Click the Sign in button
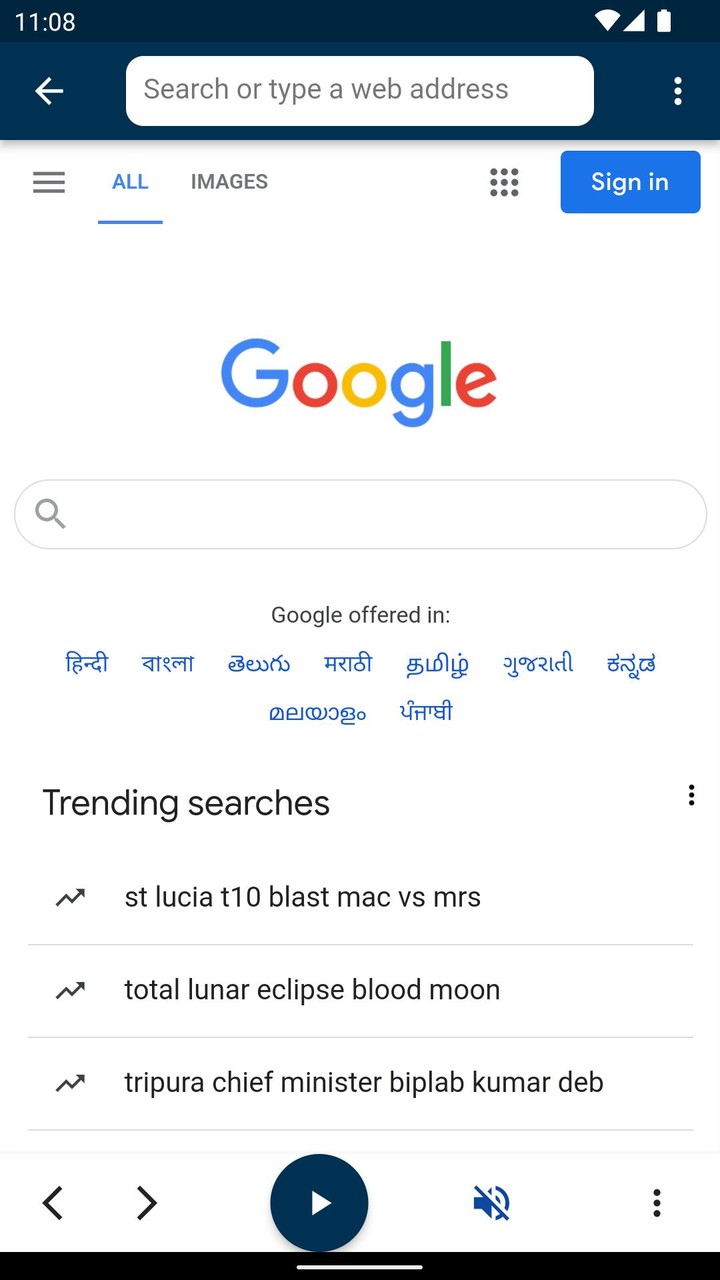 click(x=630, y=182)
